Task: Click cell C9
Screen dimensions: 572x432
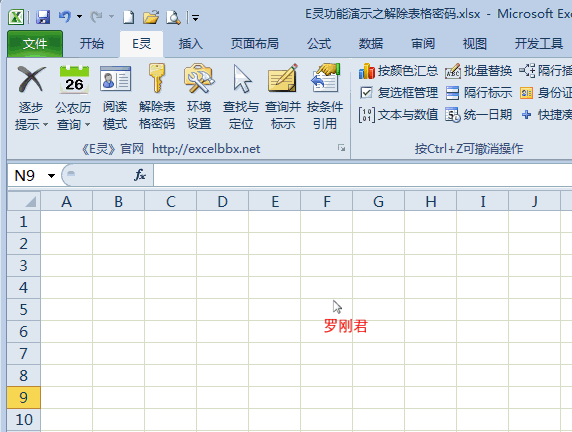Action: [x=170, y=397]
